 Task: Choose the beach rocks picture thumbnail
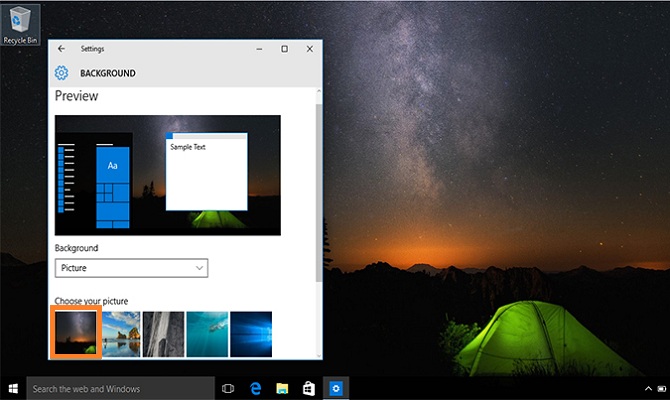point(121,334)
